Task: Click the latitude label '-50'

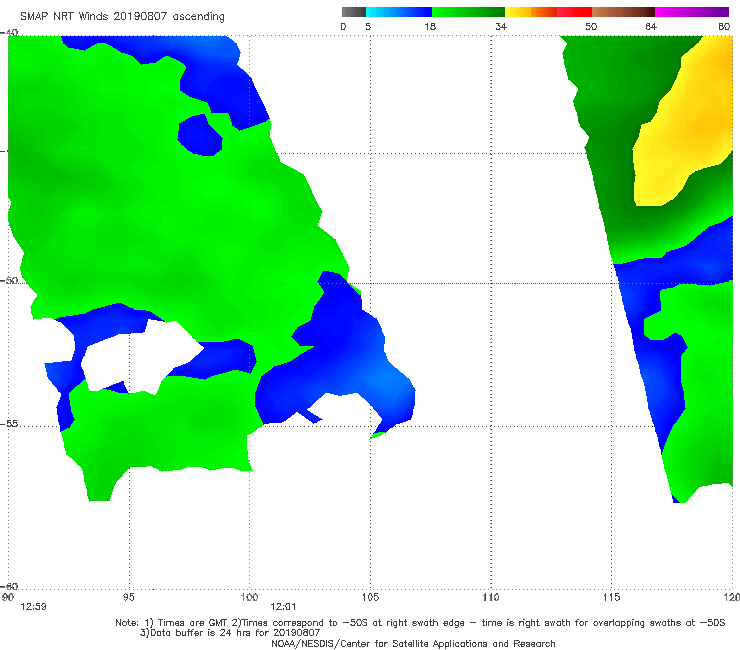Action: 9,280
